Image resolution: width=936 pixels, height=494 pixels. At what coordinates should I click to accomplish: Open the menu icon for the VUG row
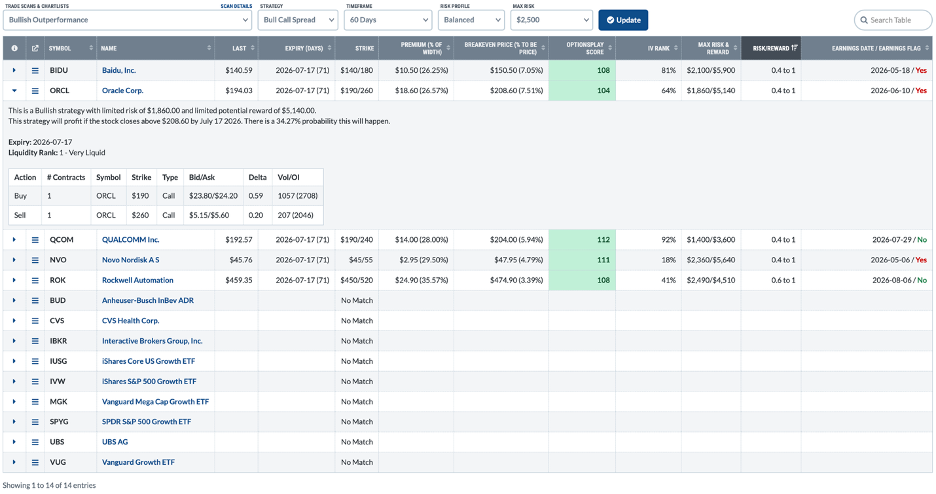click(35, 462)
